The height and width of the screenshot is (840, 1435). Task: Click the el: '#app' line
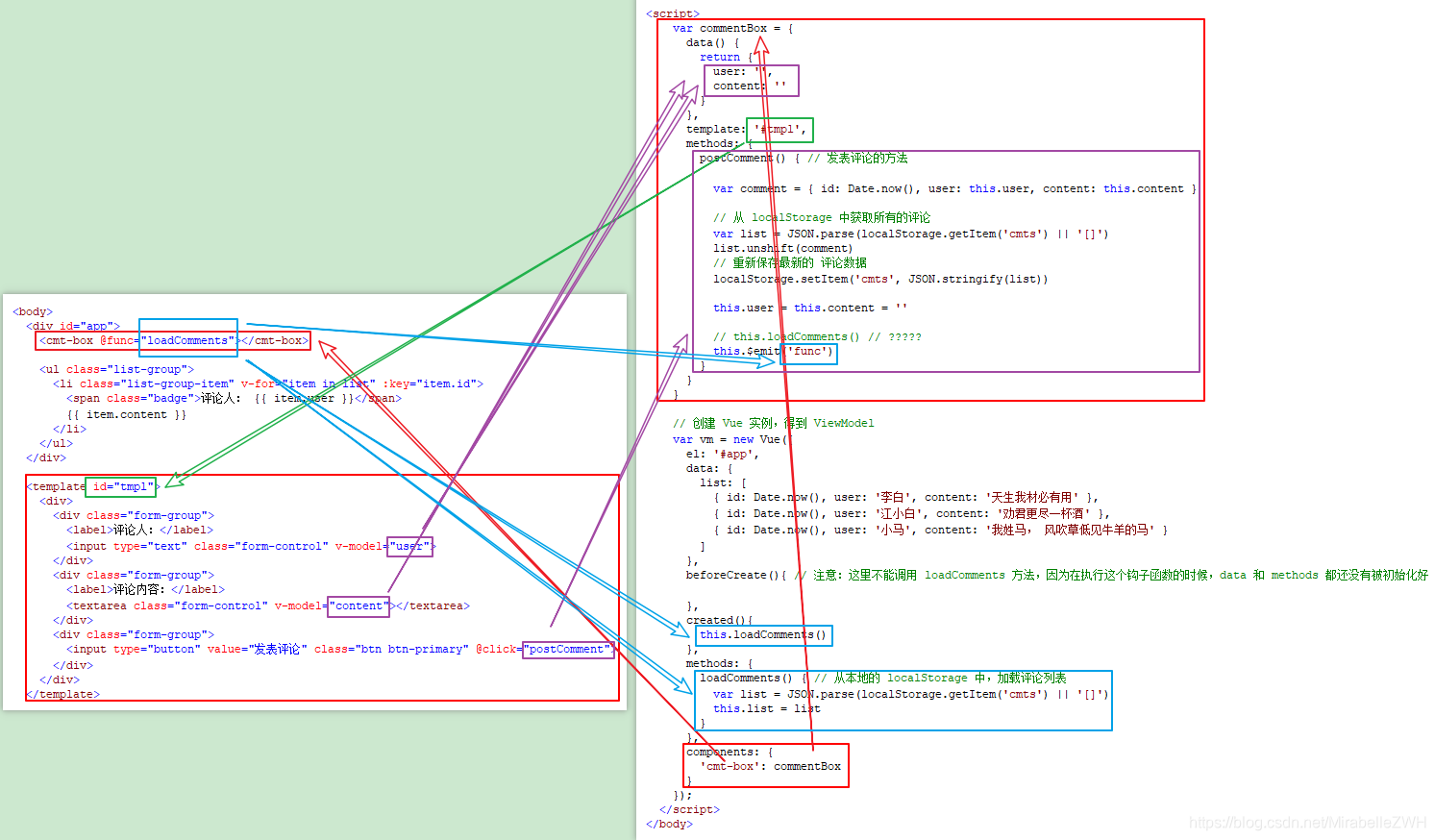[723, 454]
